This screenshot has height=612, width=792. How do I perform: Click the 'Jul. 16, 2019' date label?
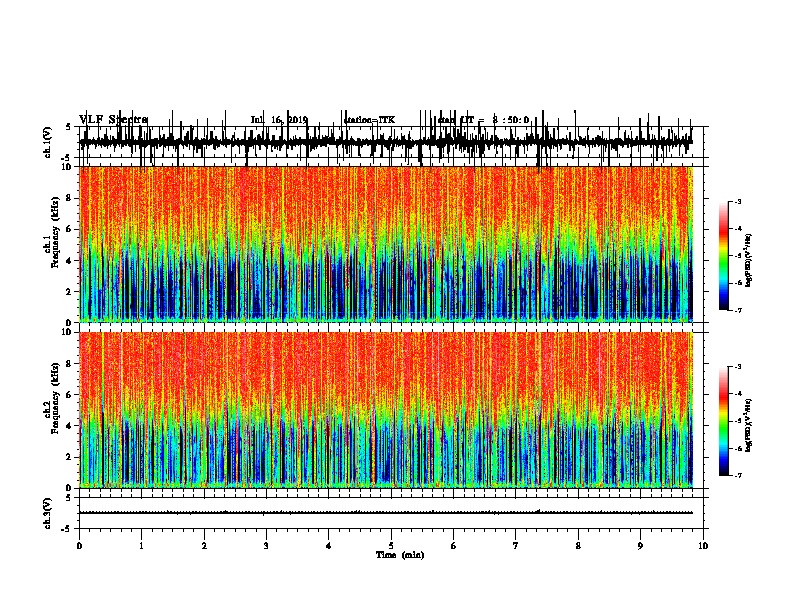pyautogui.click(x=279, y=120)
